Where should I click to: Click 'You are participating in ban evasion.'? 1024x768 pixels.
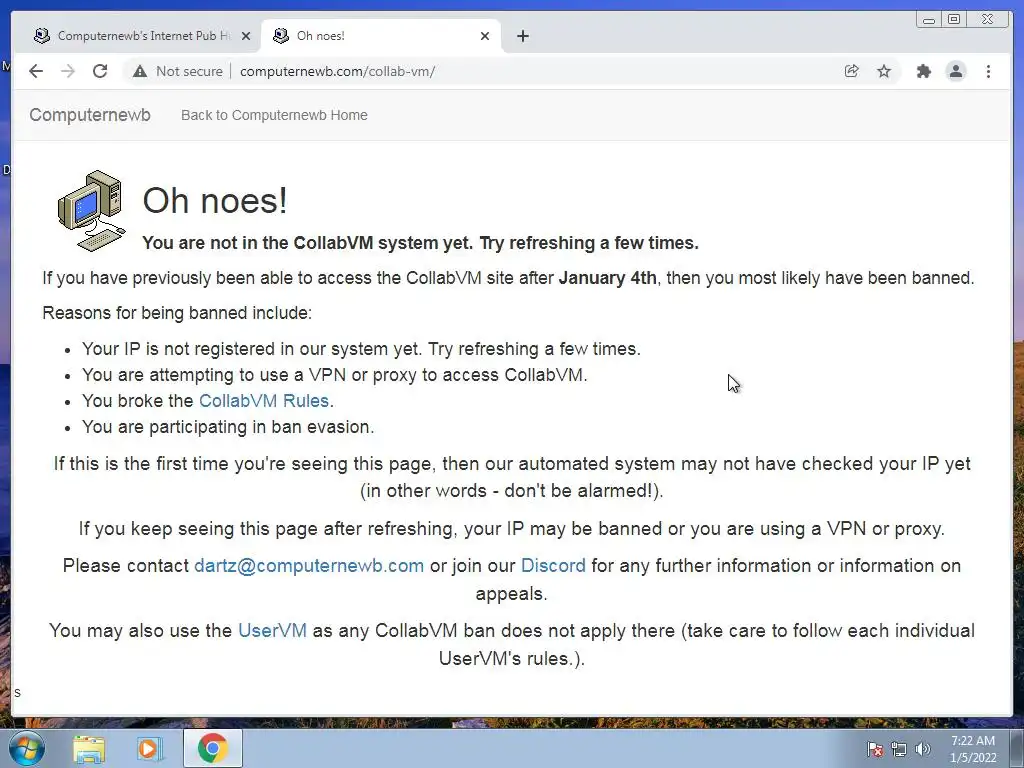[228, 427]
